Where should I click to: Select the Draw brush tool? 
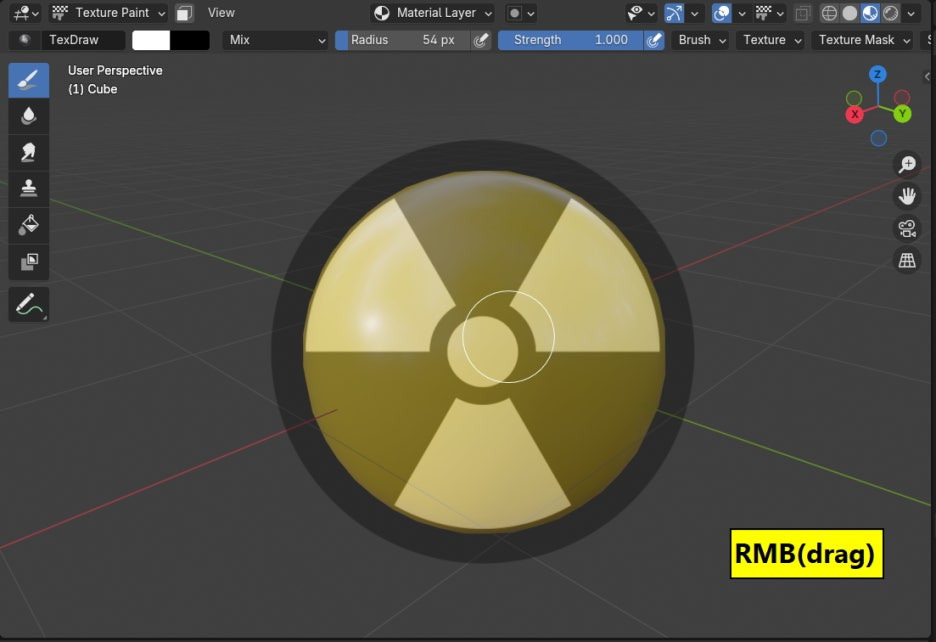[29, 80]
